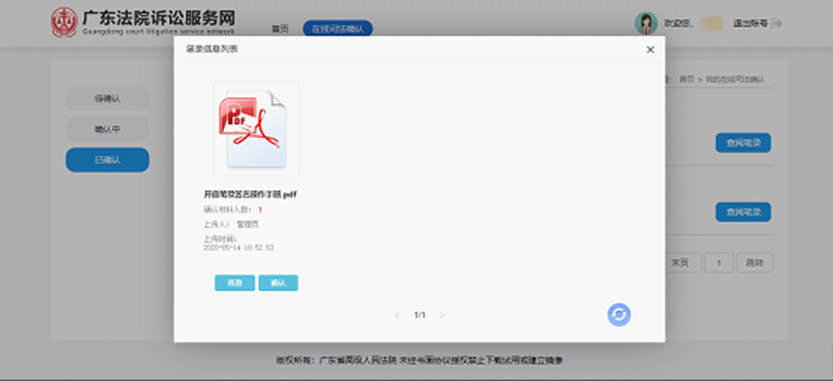Image resolution: width=833 pixels, height=381 pixels.
Task: Click the 查看 button under the PDF
Action: coord(235,283)
